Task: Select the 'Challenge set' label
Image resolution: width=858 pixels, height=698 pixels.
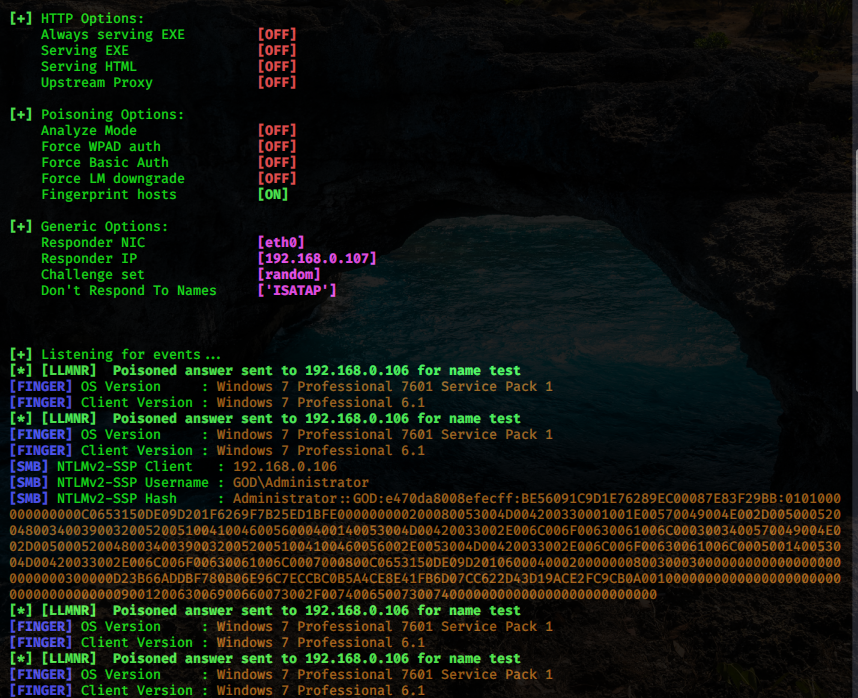Action: [x=93, y=275]
